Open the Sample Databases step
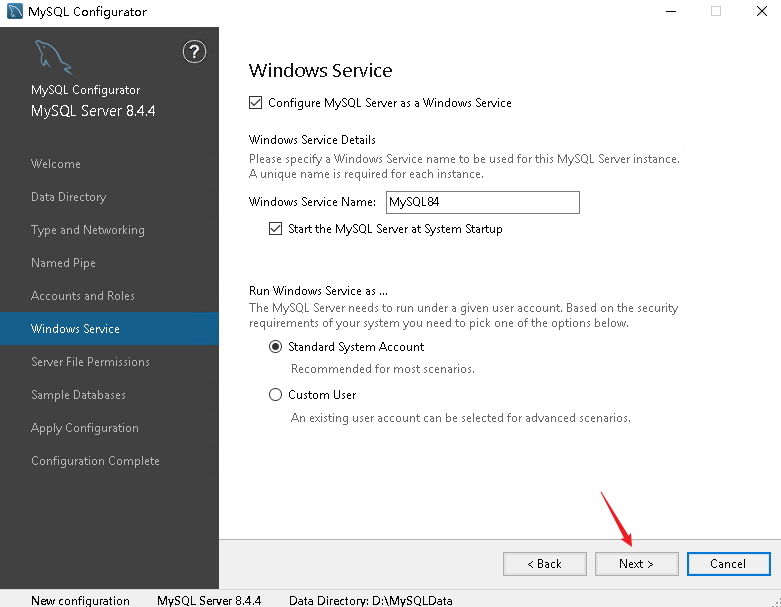 coord(78,395)
